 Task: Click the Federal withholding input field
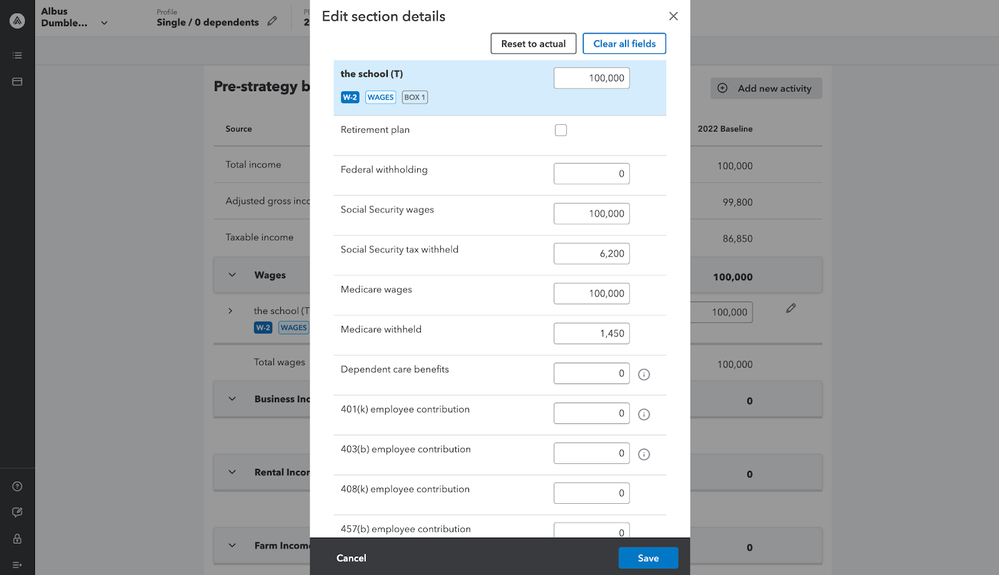pyautogui.click(x=592, y=174)
